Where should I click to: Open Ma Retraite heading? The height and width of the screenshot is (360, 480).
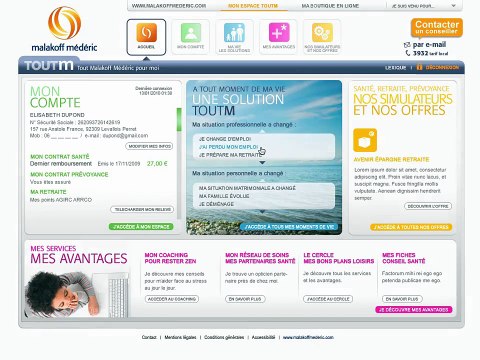(48, 192)
